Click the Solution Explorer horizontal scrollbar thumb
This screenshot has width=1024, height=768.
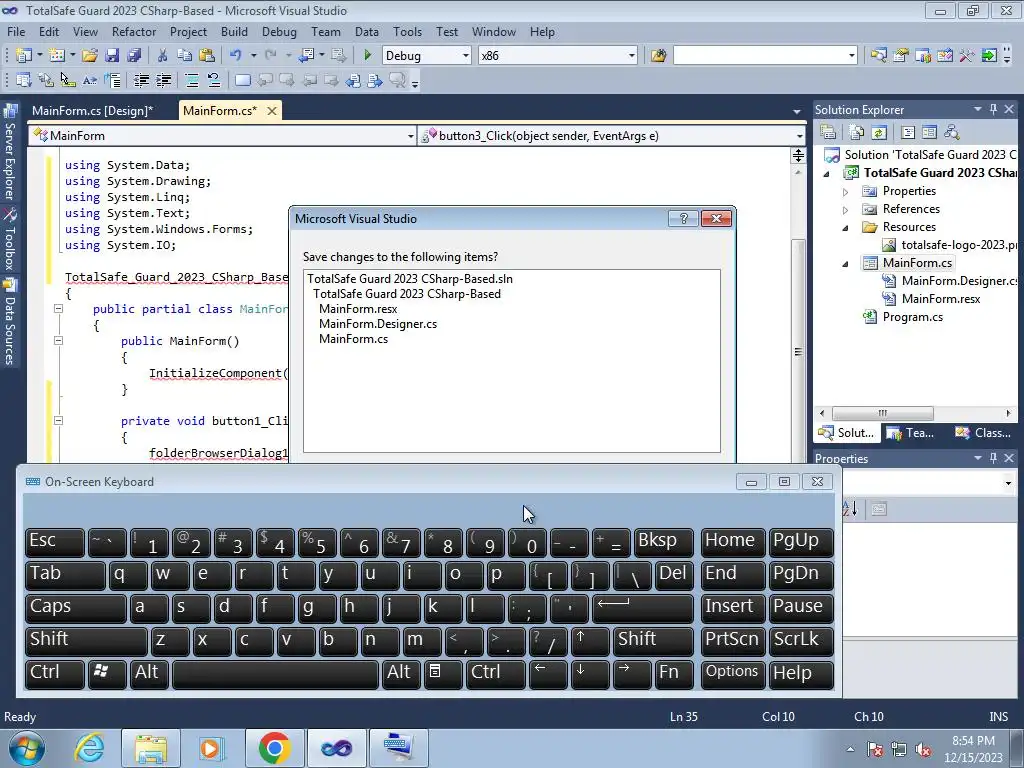coord(883,413)
